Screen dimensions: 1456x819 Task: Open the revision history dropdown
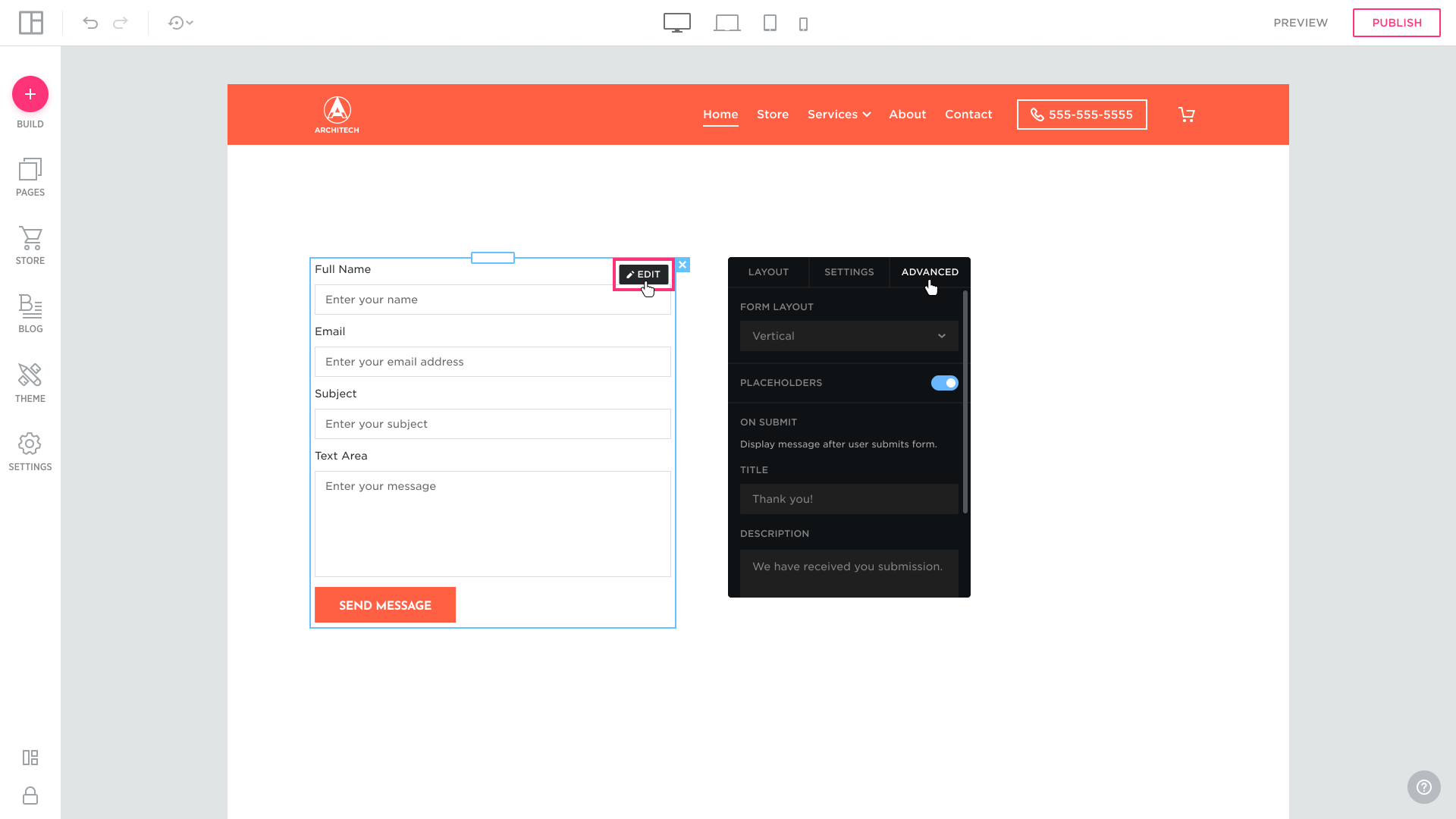click(x=180, y=23)
